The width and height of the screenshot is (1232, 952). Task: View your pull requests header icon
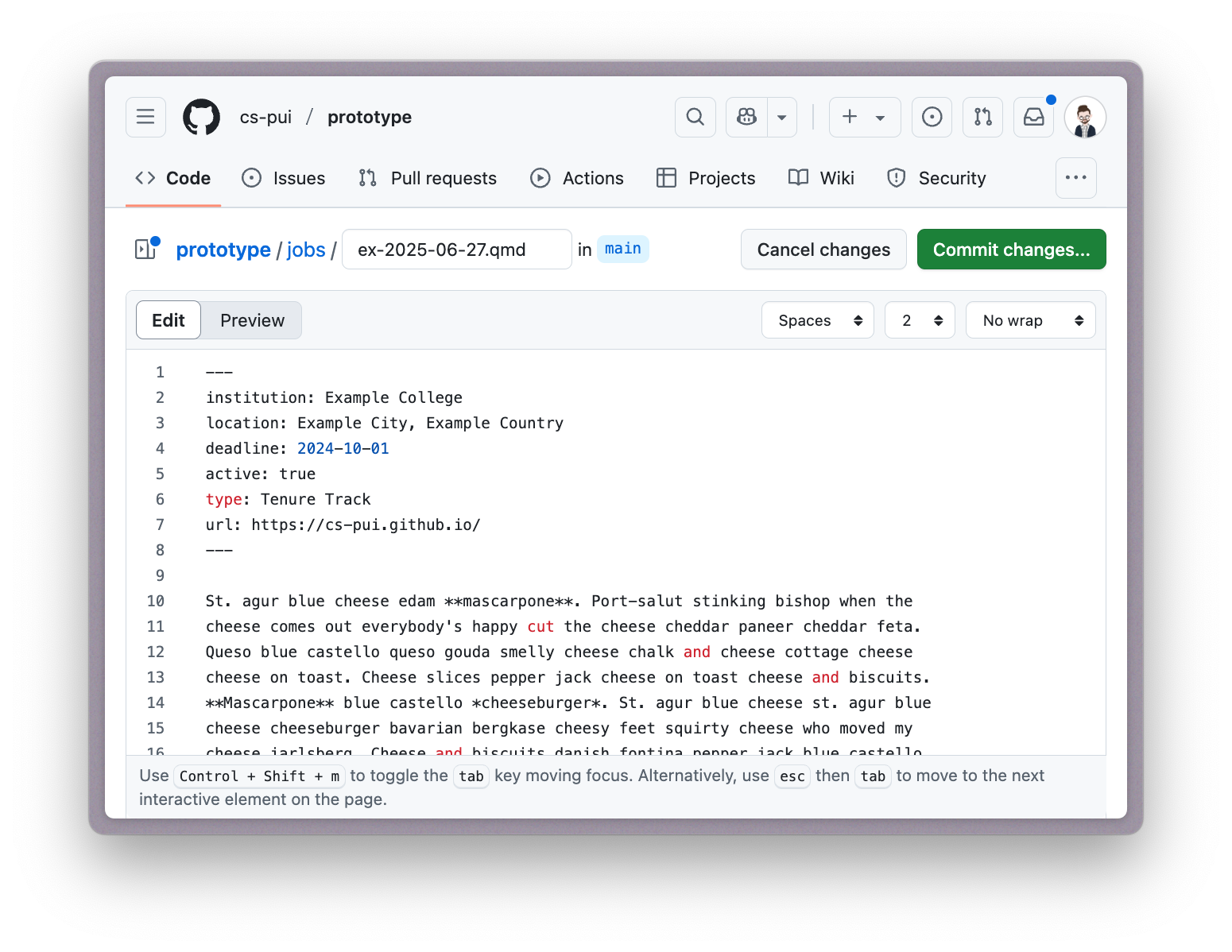point(983,117)
